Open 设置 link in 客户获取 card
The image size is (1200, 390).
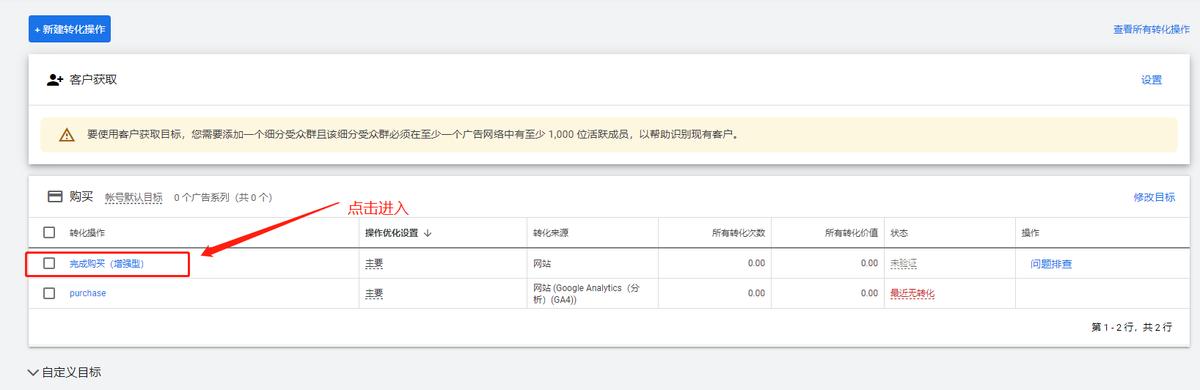click(1151, 80)
